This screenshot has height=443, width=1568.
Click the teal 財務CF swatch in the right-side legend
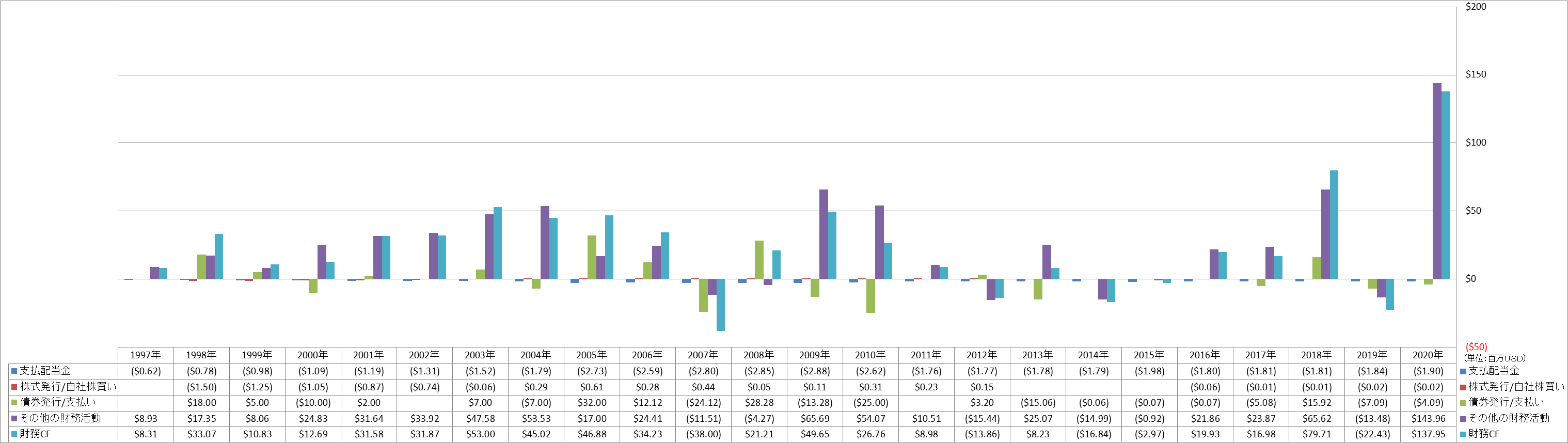click(x=1463, y=435)
